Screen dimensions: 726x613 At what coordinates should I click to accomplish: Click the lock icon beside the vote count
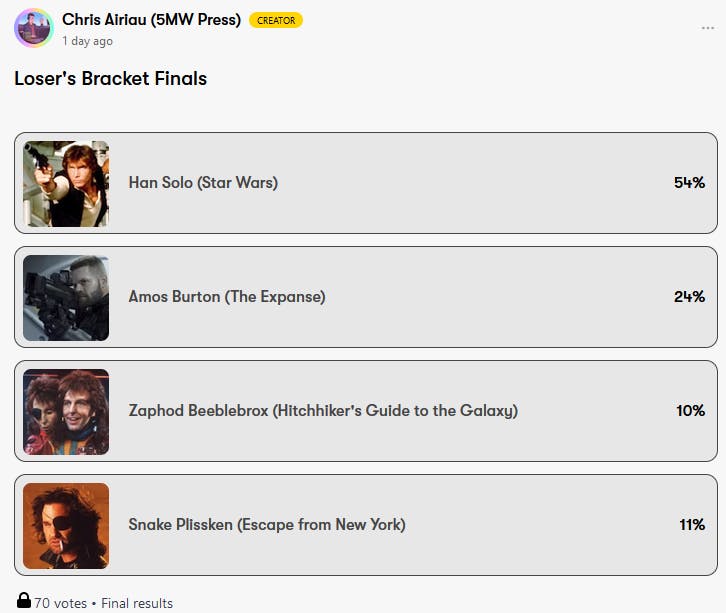point(24,601)
